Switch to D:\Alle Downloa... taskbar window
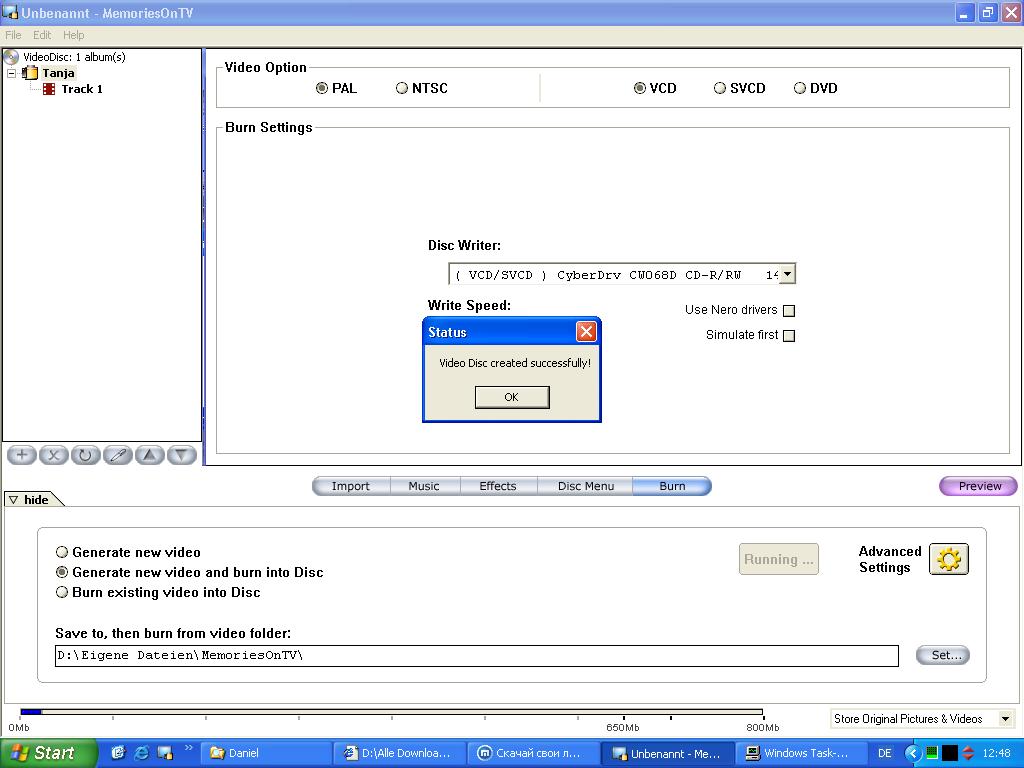 (x=400, y=753)
